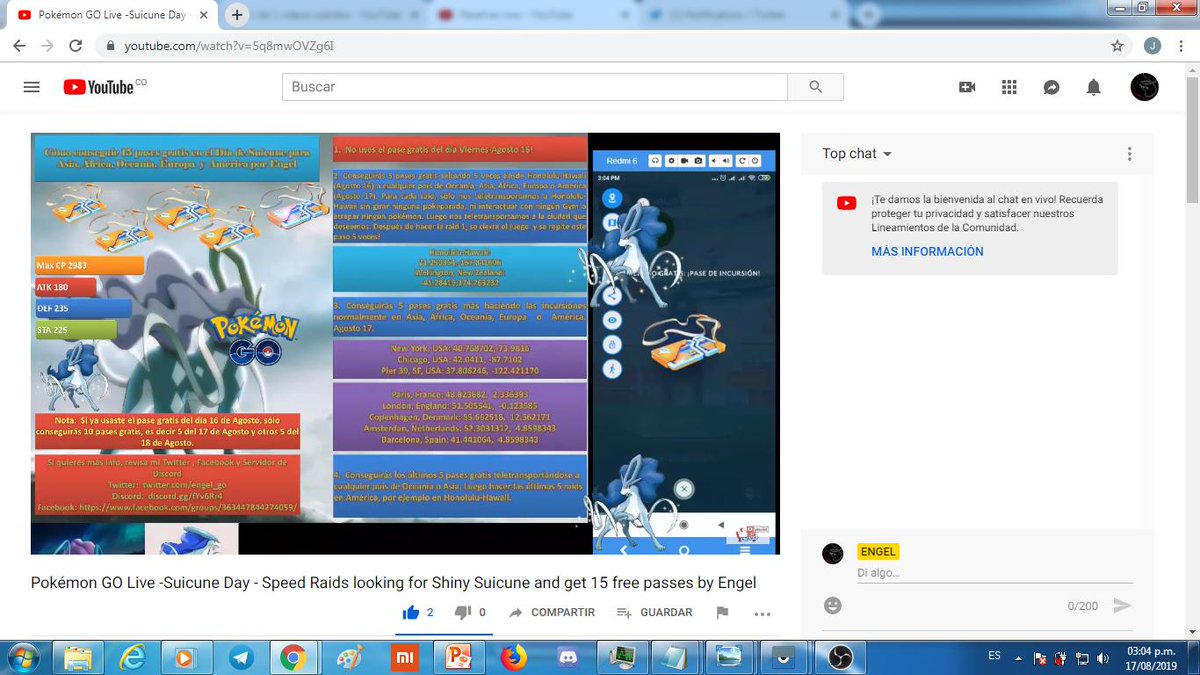Go back in browser history
The height and width of the screenshot is (675, 1200).
(19, 46)
